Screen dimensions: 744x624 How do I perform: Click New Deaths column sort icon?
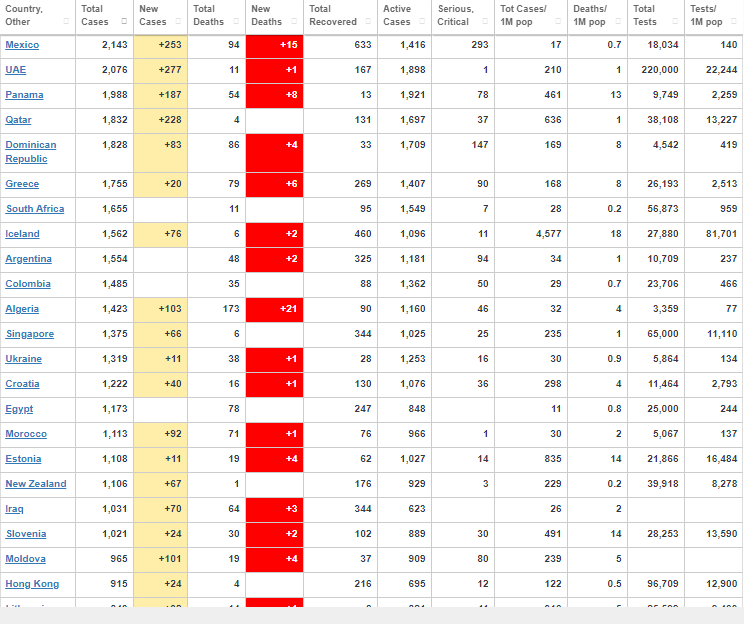tap(294, 21)
